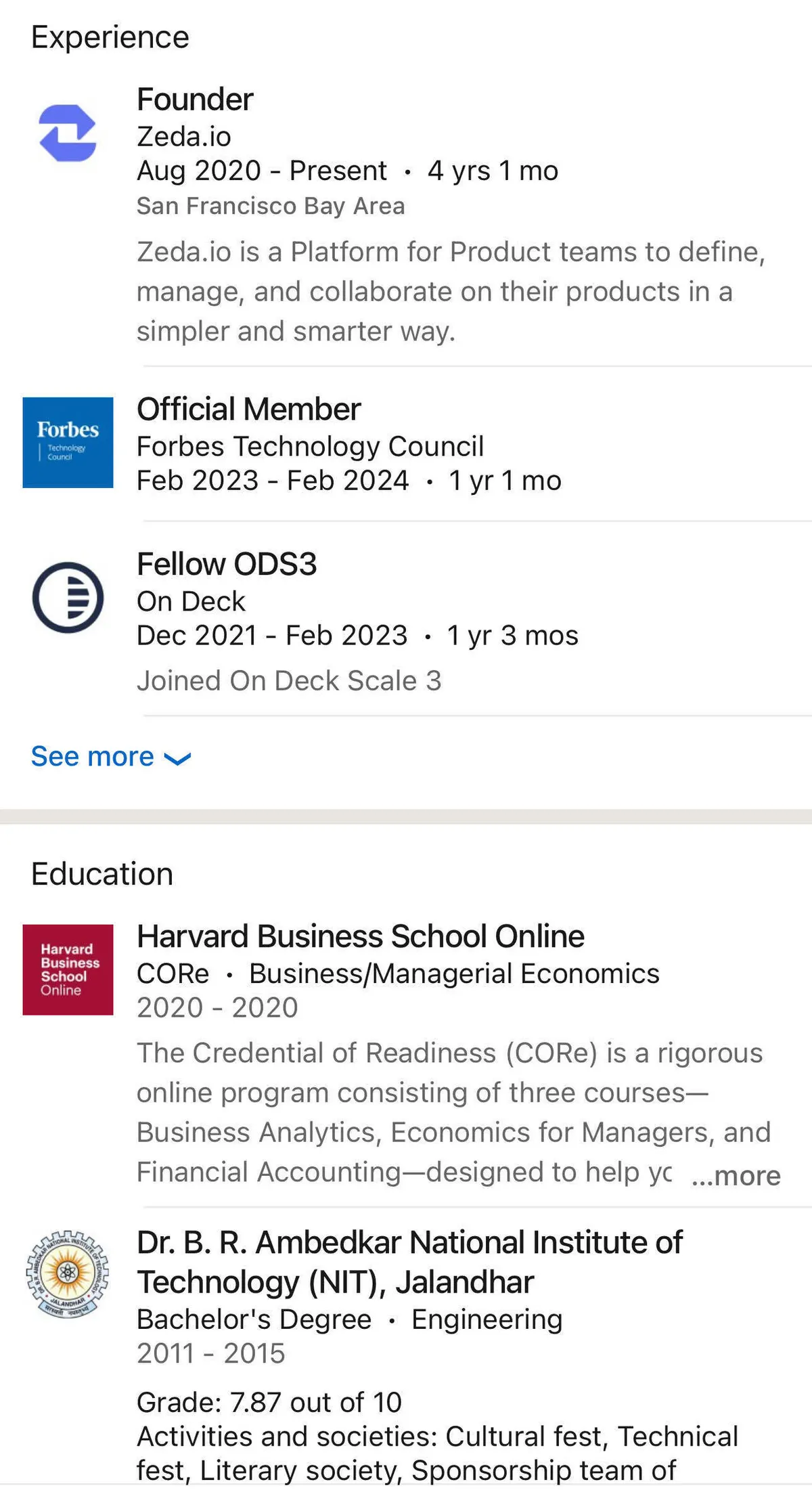Tap the Zeda.io company logo icon
812x1490 pixels.
68,133
